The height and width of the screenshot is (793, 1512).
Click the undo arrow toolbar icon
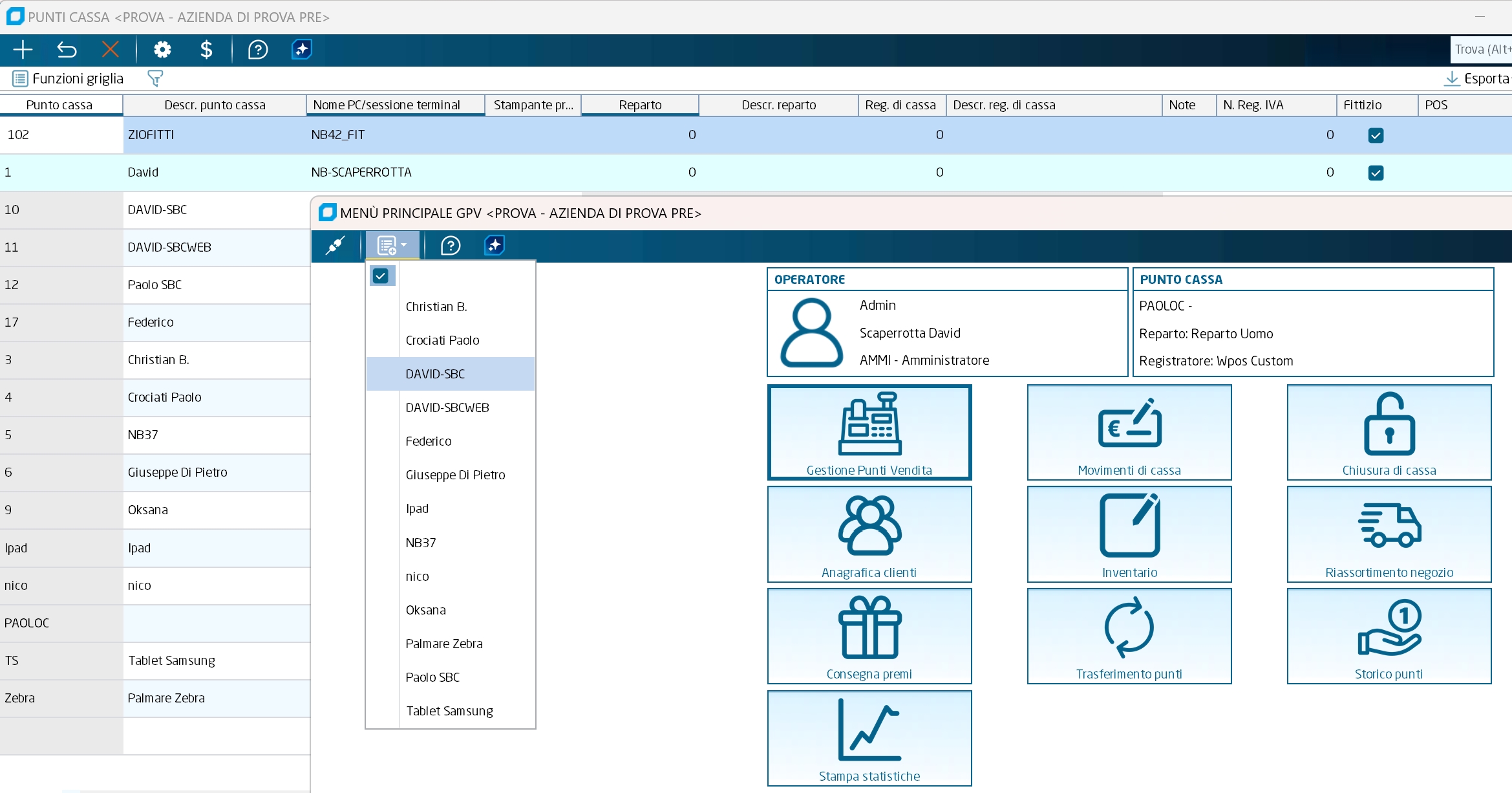[x=67, y=50]
